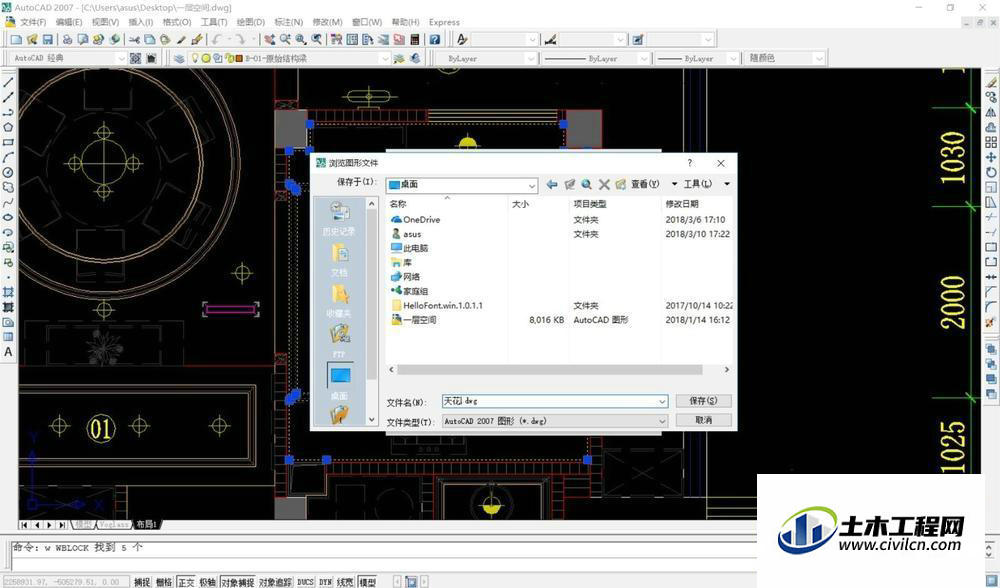Open the FTP place in the dialog sidebar
This screenshot has width=1000, height=588.
[339, 341]
